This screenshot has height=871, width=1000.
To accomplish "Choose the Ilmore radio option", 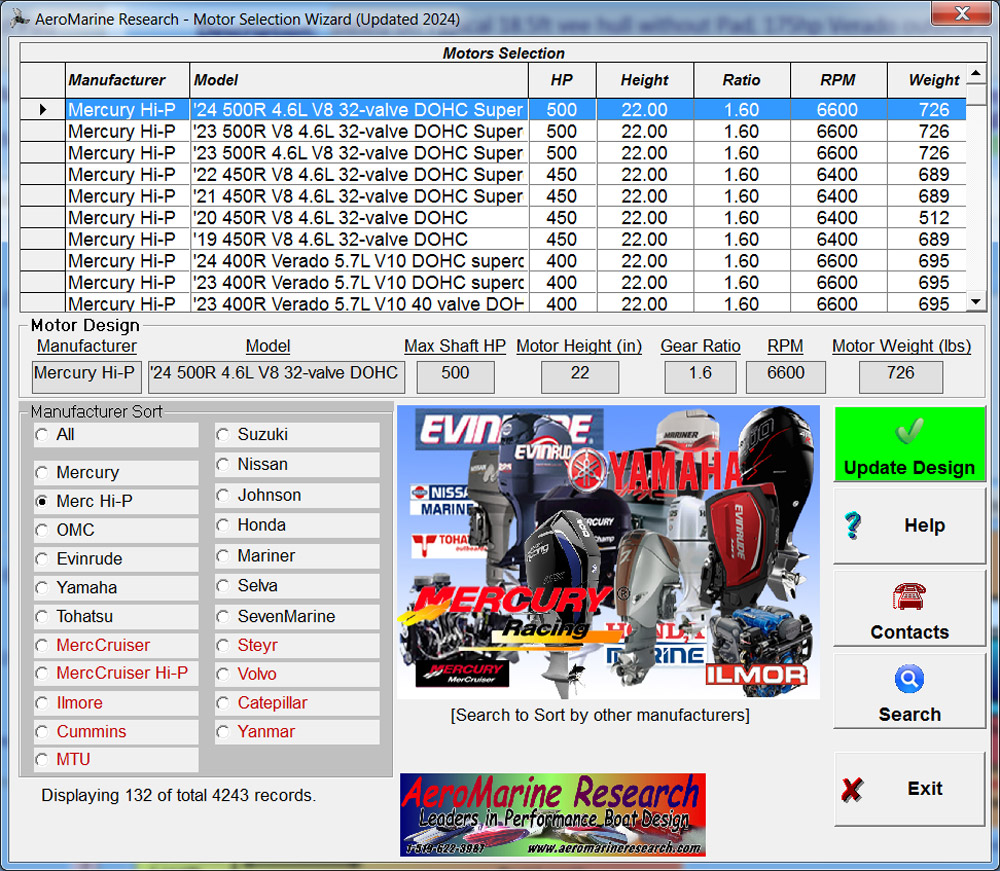I will pyautogui.click(x=42, y=703).
